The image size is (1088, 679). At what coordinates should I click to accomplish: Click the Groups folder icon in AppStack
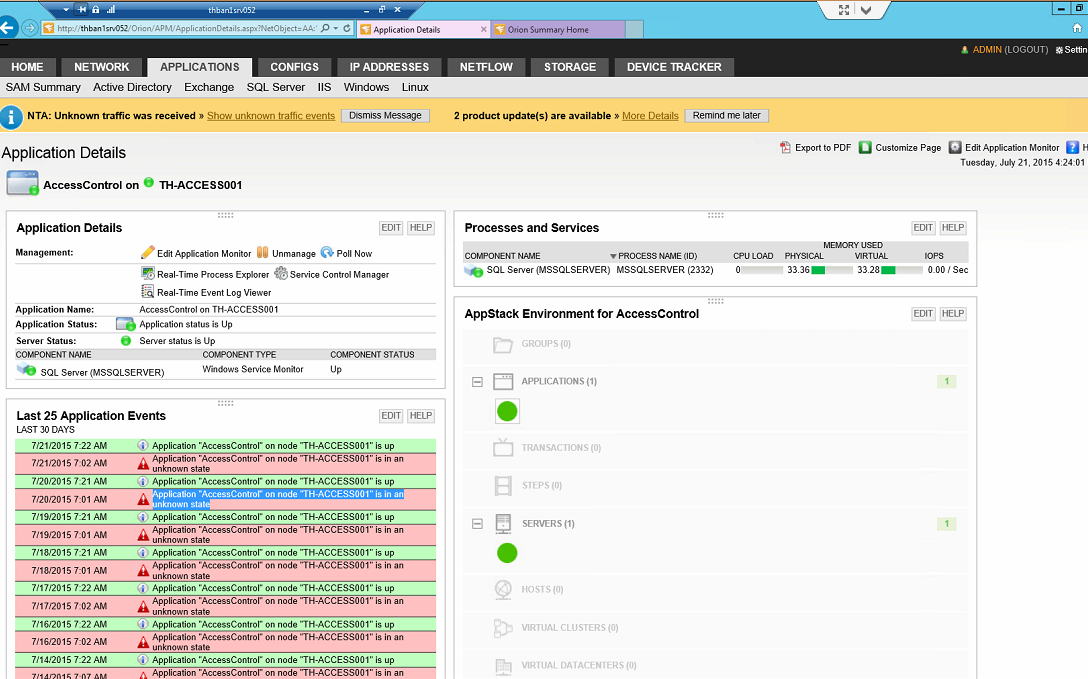point(503,344)
